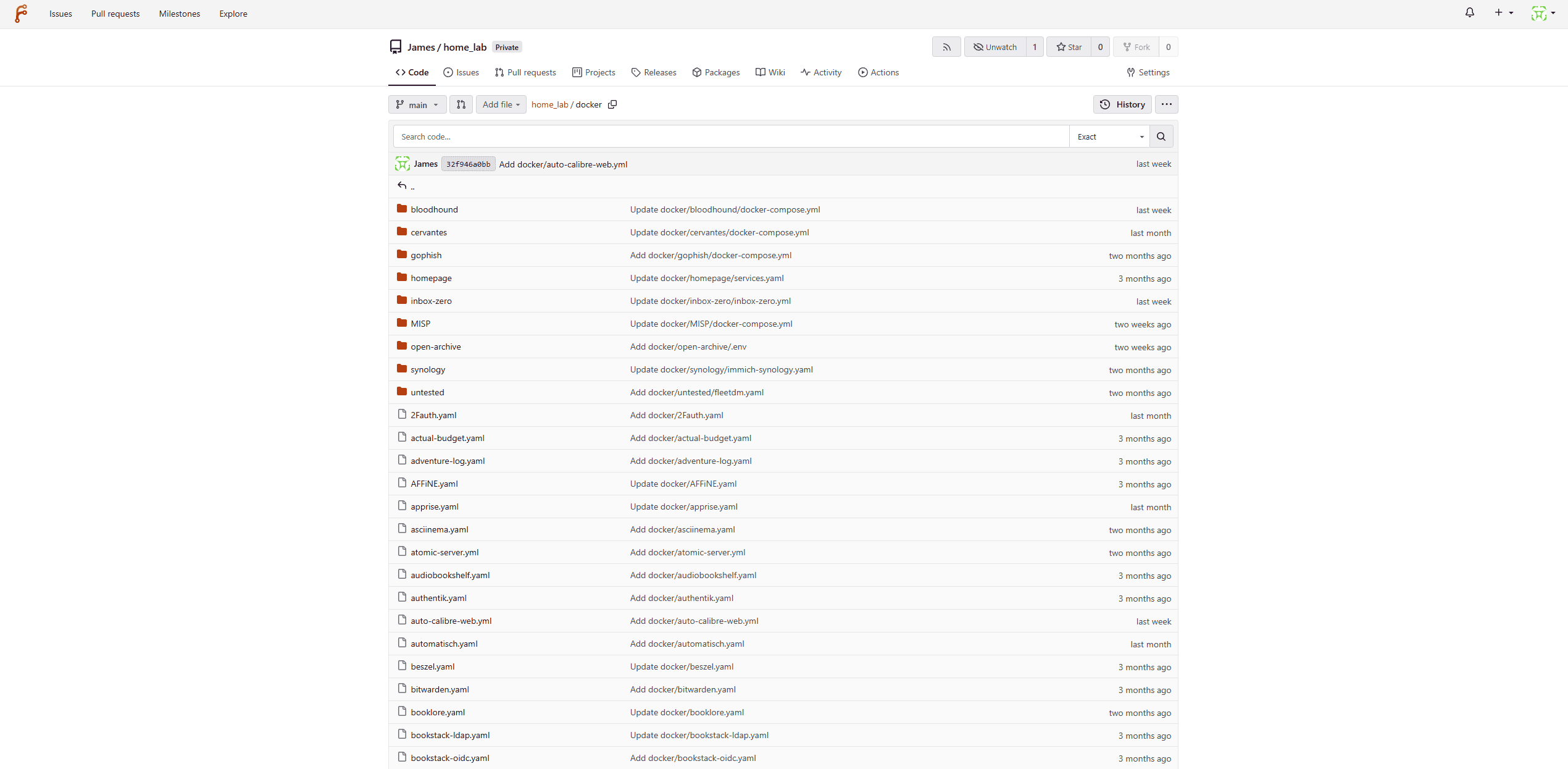Open the asciinema.yaml file

coord(439,529)
